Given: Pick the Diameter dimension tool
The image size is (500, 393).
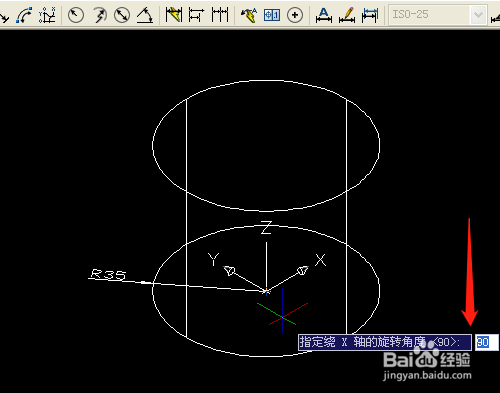Looking at the screenshot, I should 122,15.
